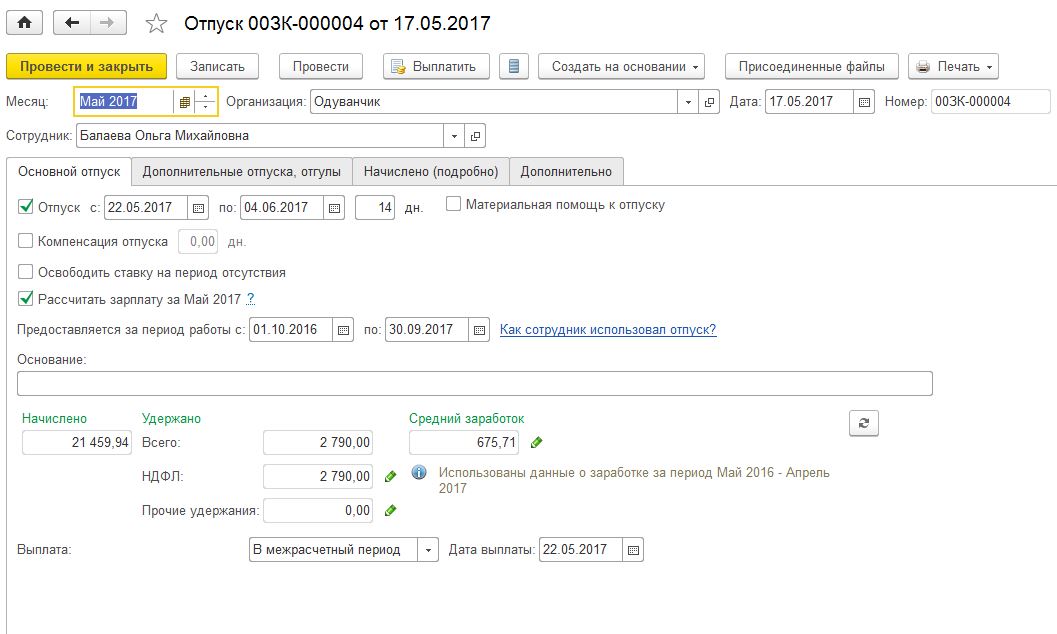Switch to Начислено (подробно) tab
The height and width of the screenshot is (634, 1057).
coord(430,172)
